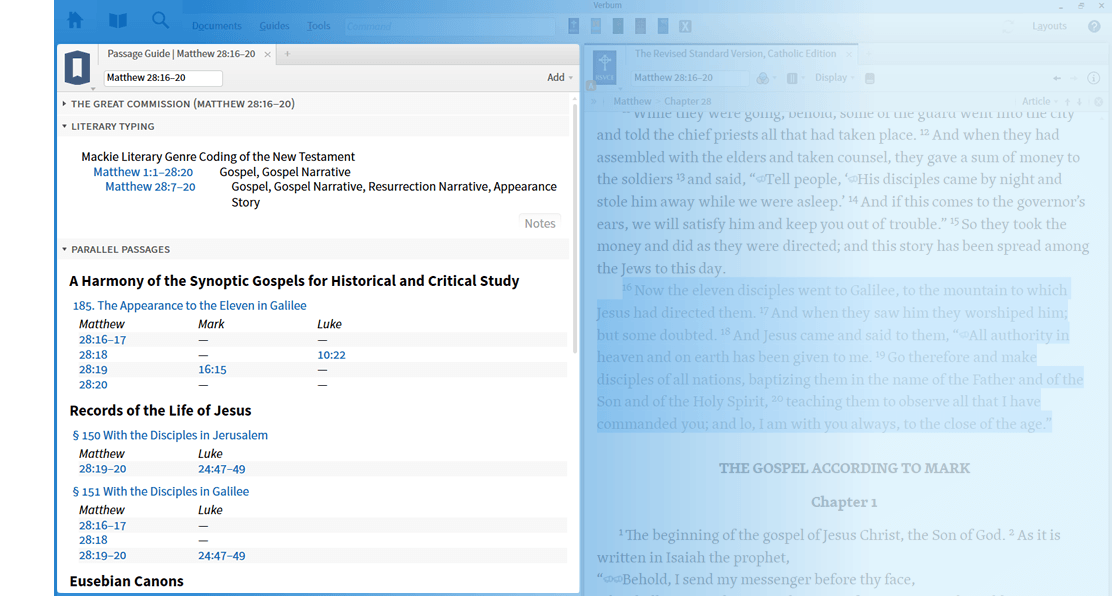Viewport: 1112px width, 596px height.
Task: Click the forward arrow in RSVCE panel
Action: [x=1074, y=78]
